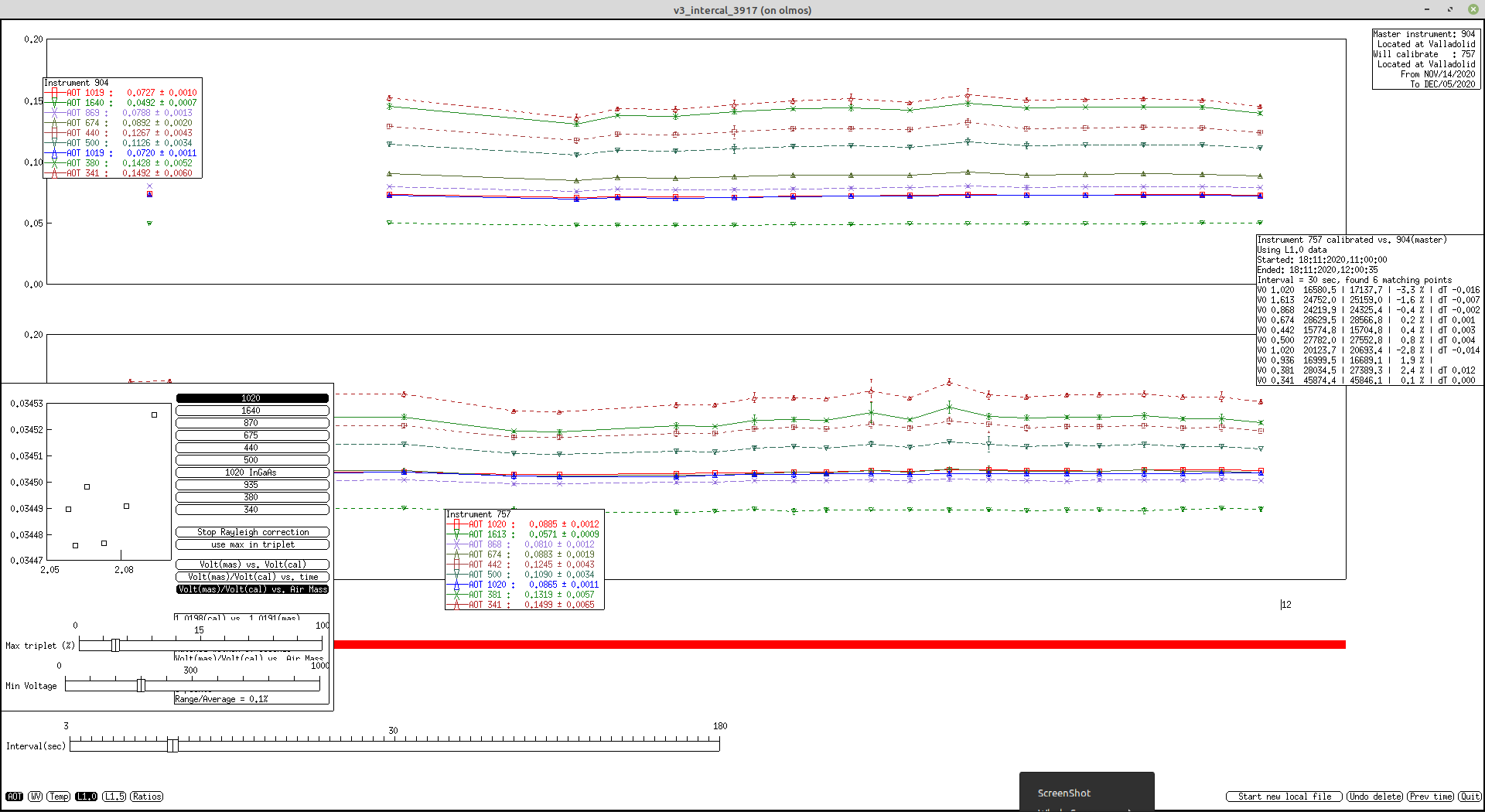Screen dimensions: 1485x812
Task: Switch plot to Volt(mas) vs. Volt(cal)
Action: tap(252, 565)
